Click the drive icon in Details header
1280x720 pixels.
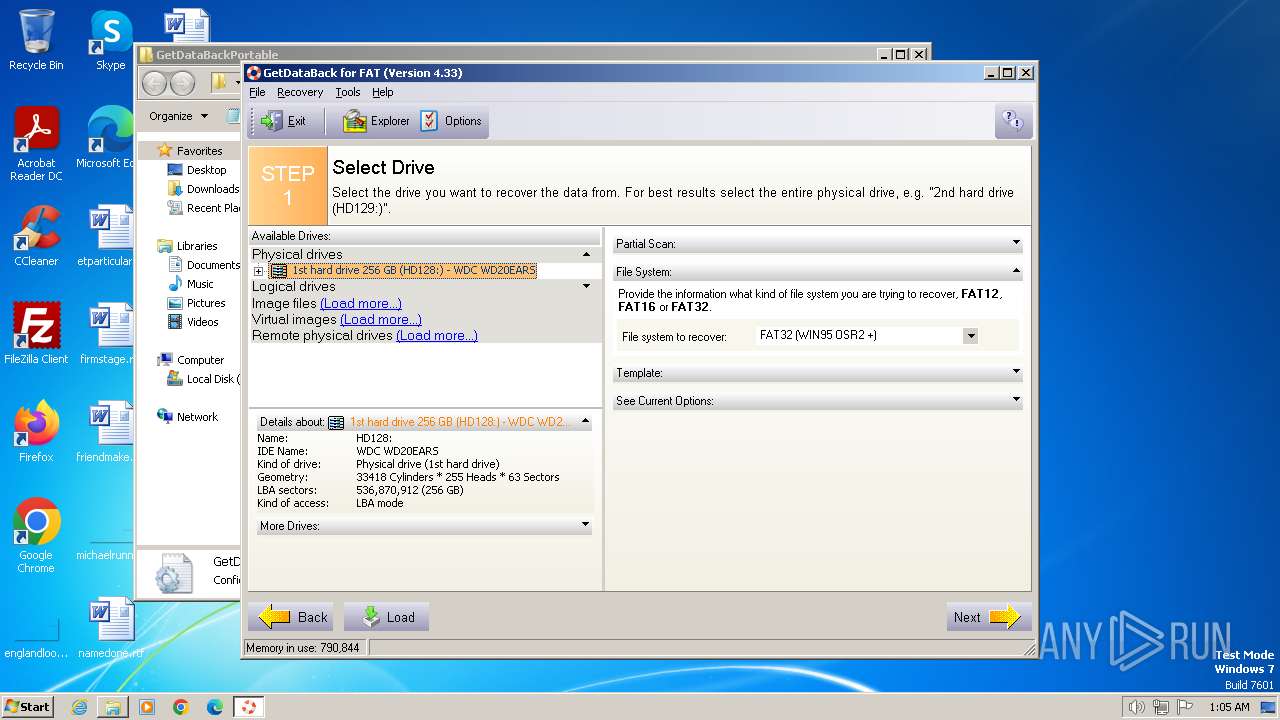click(x=336, y=422)
